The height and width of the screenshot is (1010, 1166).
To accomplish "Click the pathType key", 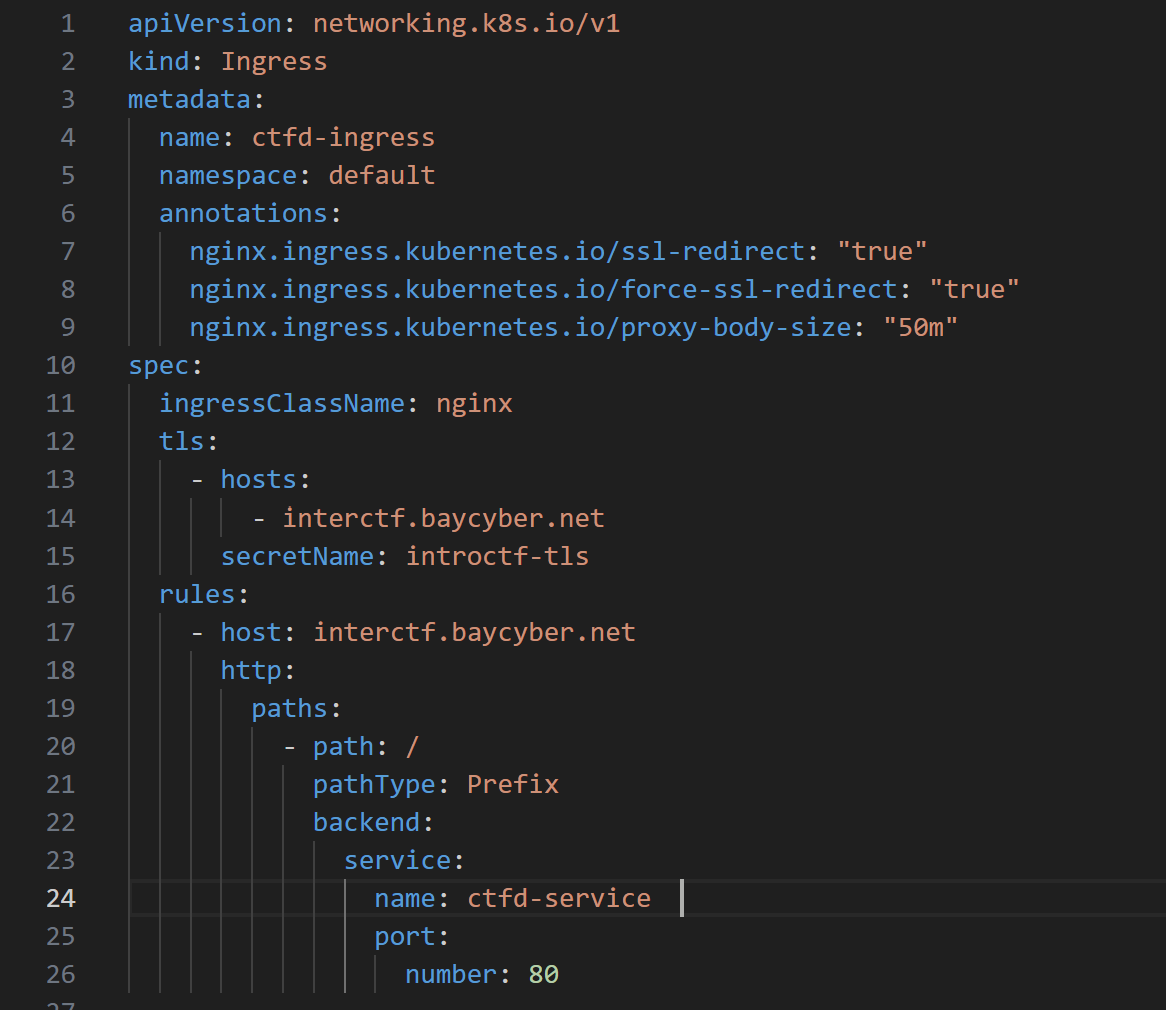I will 374,784.
